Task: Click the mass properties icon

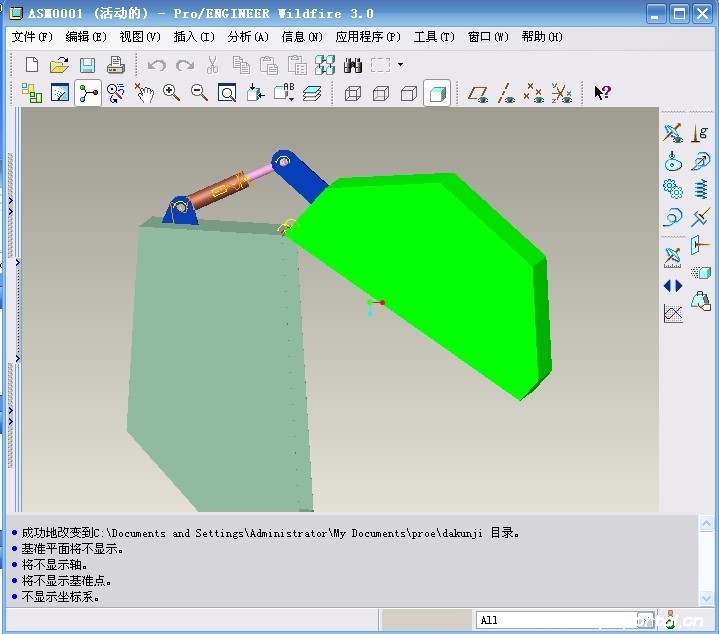Action: pyautogui.click(x=701, y=301)
